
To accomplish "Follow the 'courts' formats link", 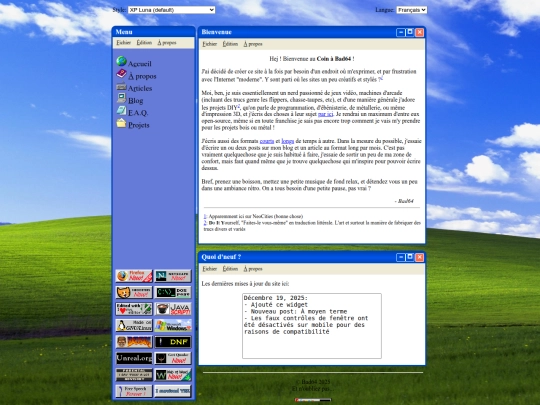I will pyautogui.click(x=267, y=141).
